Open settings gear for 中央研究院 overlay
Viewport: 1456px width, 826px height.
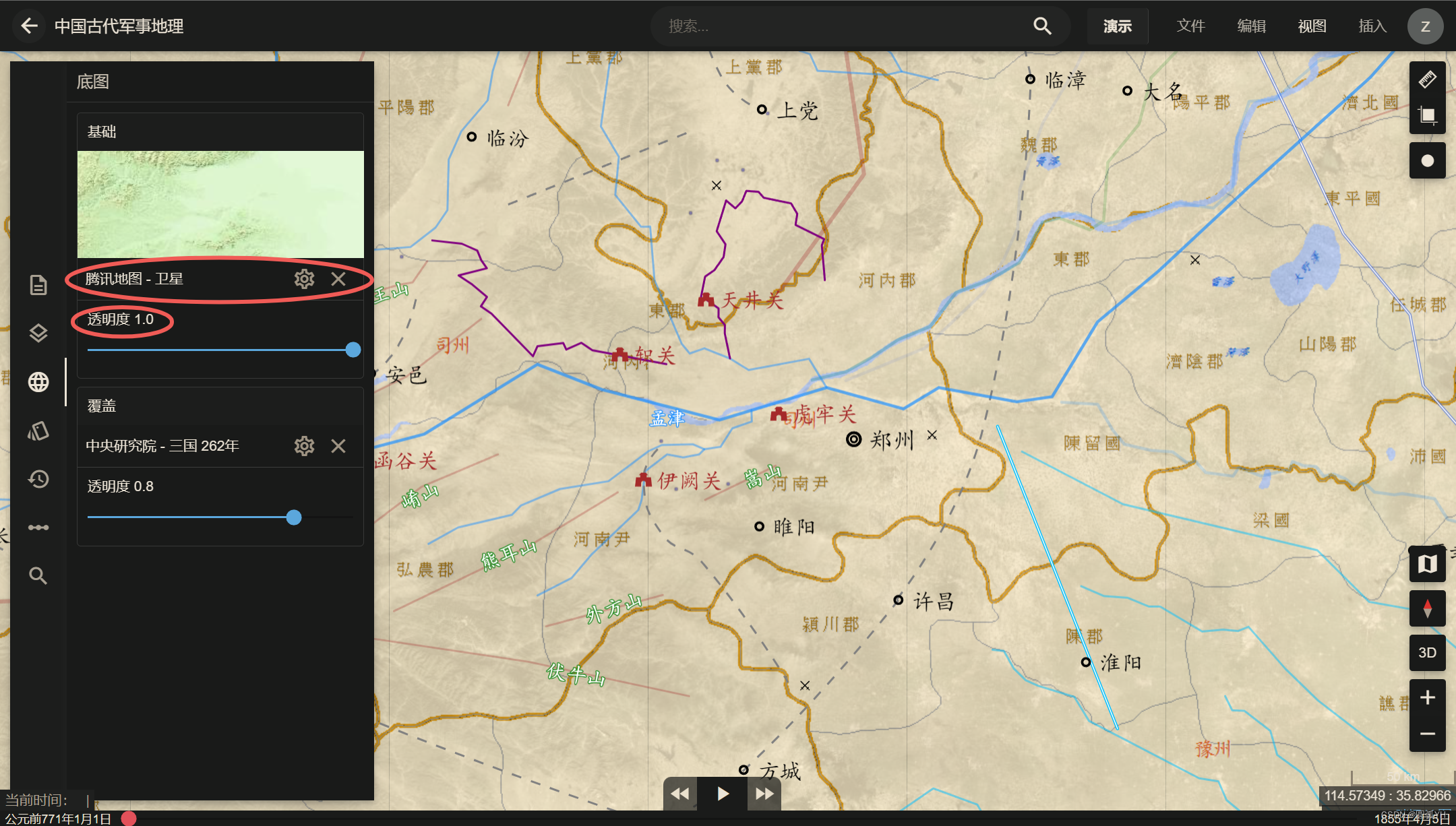304,446
